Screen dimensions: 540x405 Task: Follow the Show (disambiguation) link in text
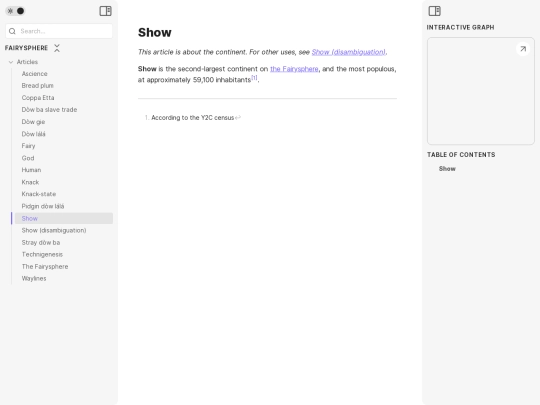349,52
